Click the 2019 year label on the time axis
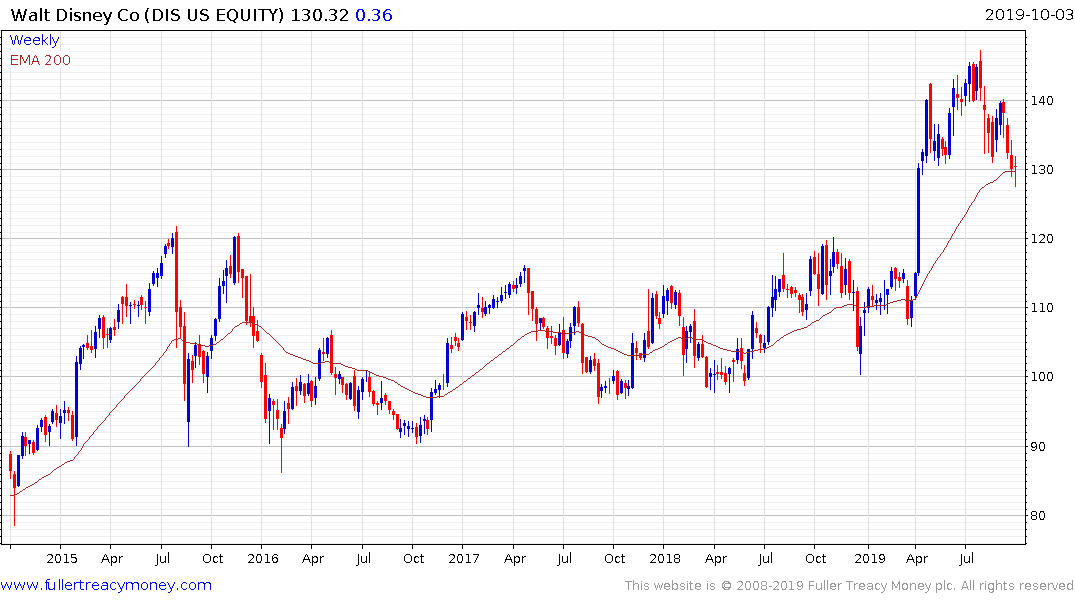1075x600 pixels. [x=869, y=558]
